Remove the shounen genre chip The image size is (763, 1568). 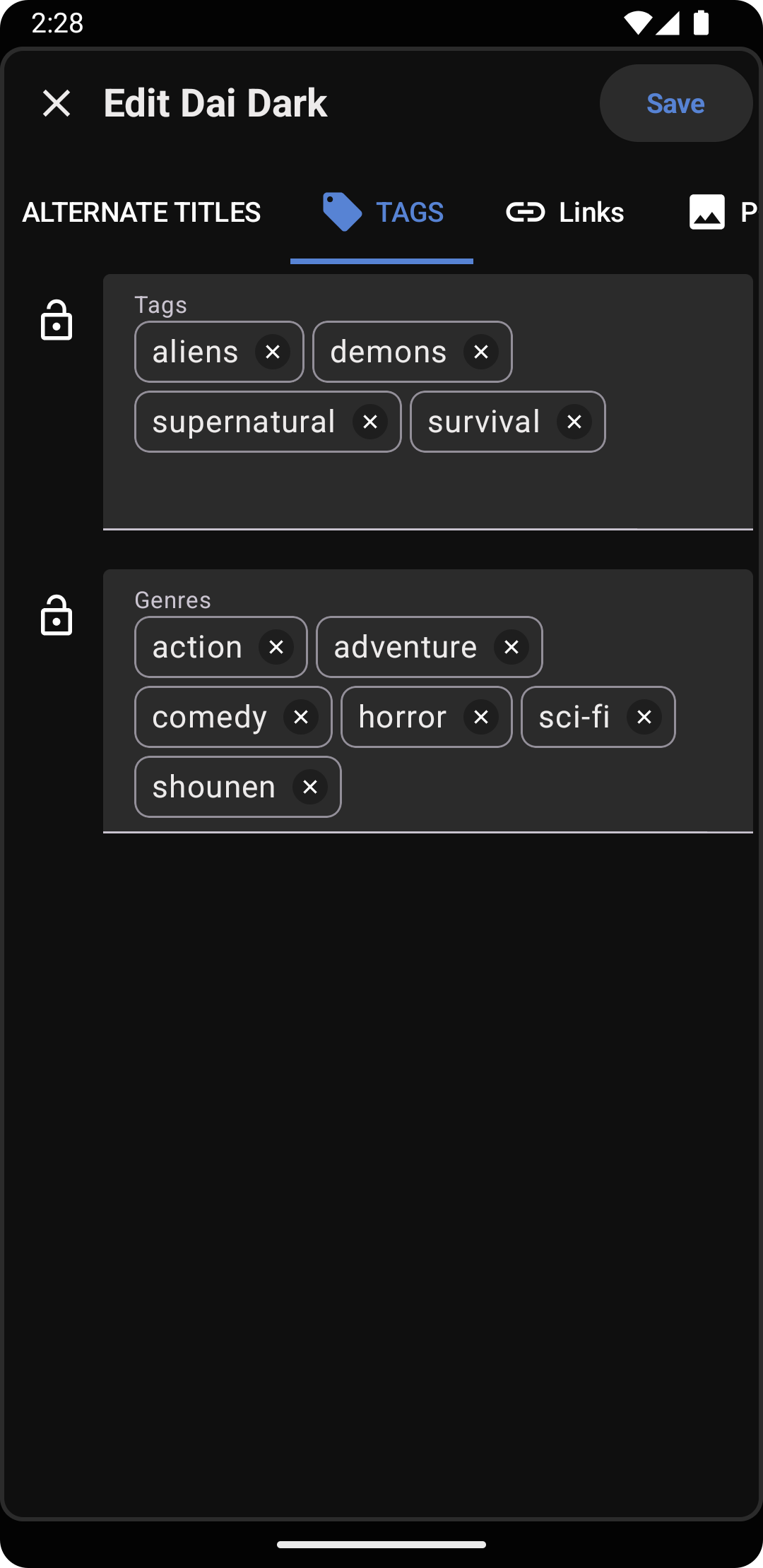point(310,787)
